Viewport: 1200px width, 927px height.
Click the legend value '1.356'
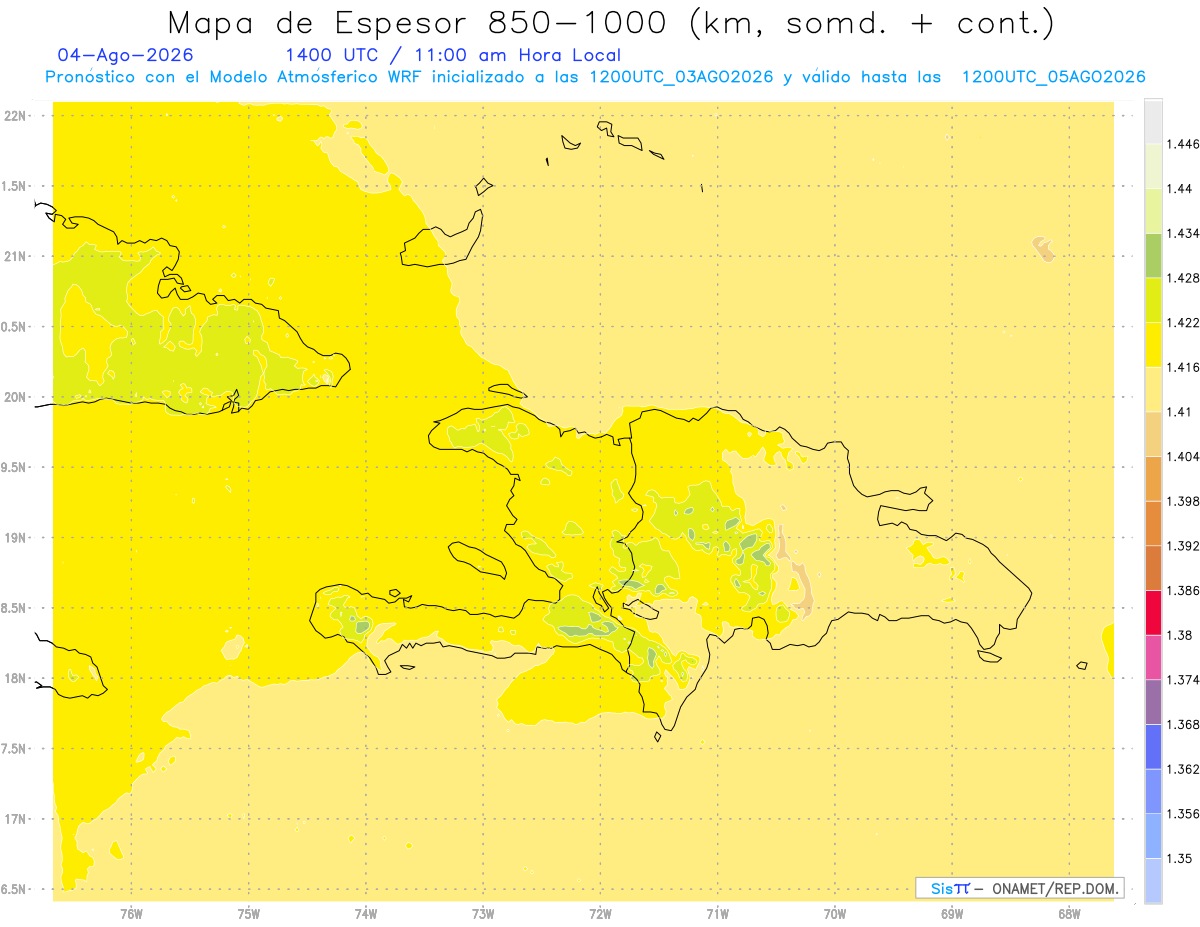click(1185, 813)
